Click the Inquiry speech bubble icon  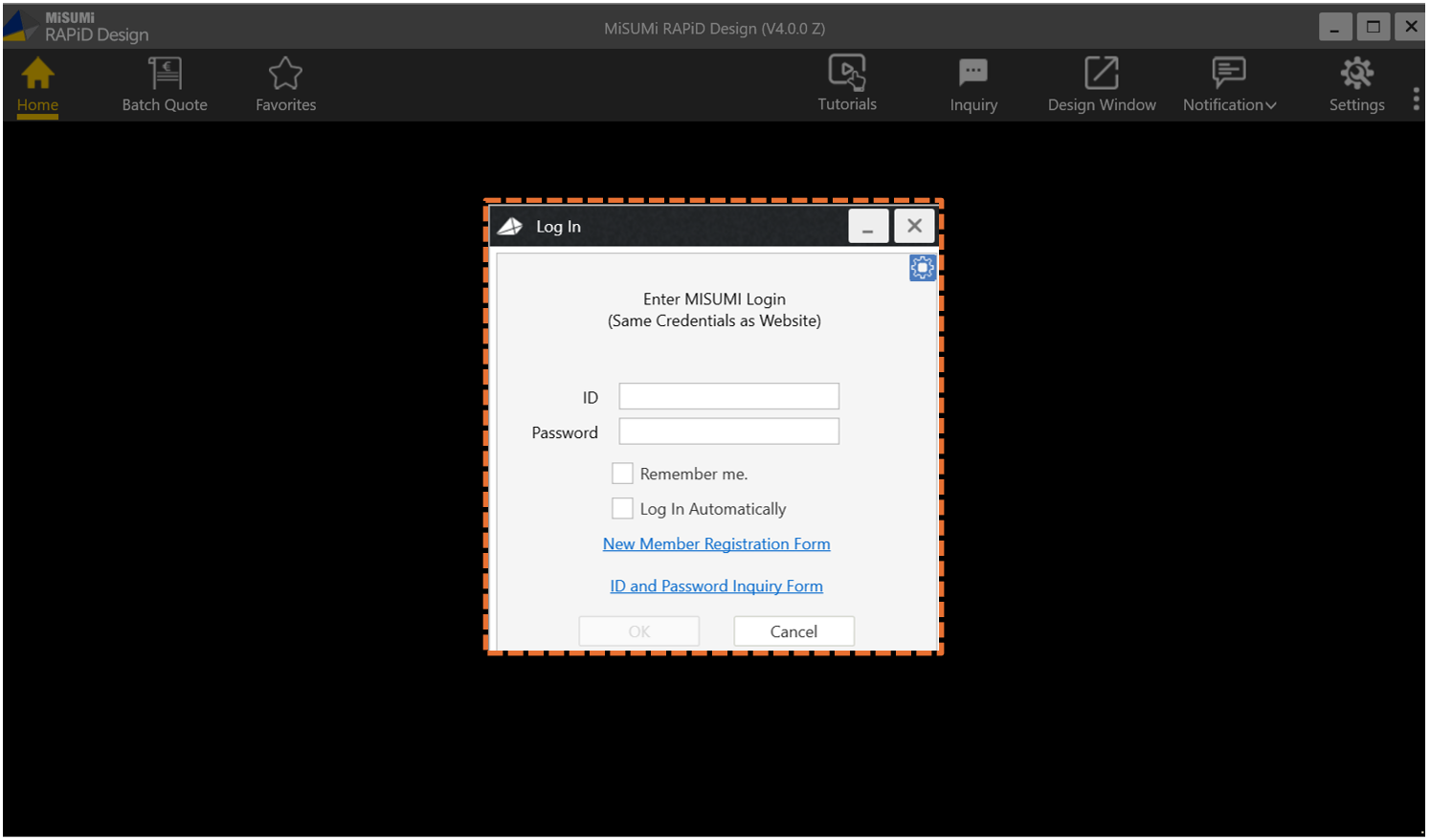click(972, 74)
